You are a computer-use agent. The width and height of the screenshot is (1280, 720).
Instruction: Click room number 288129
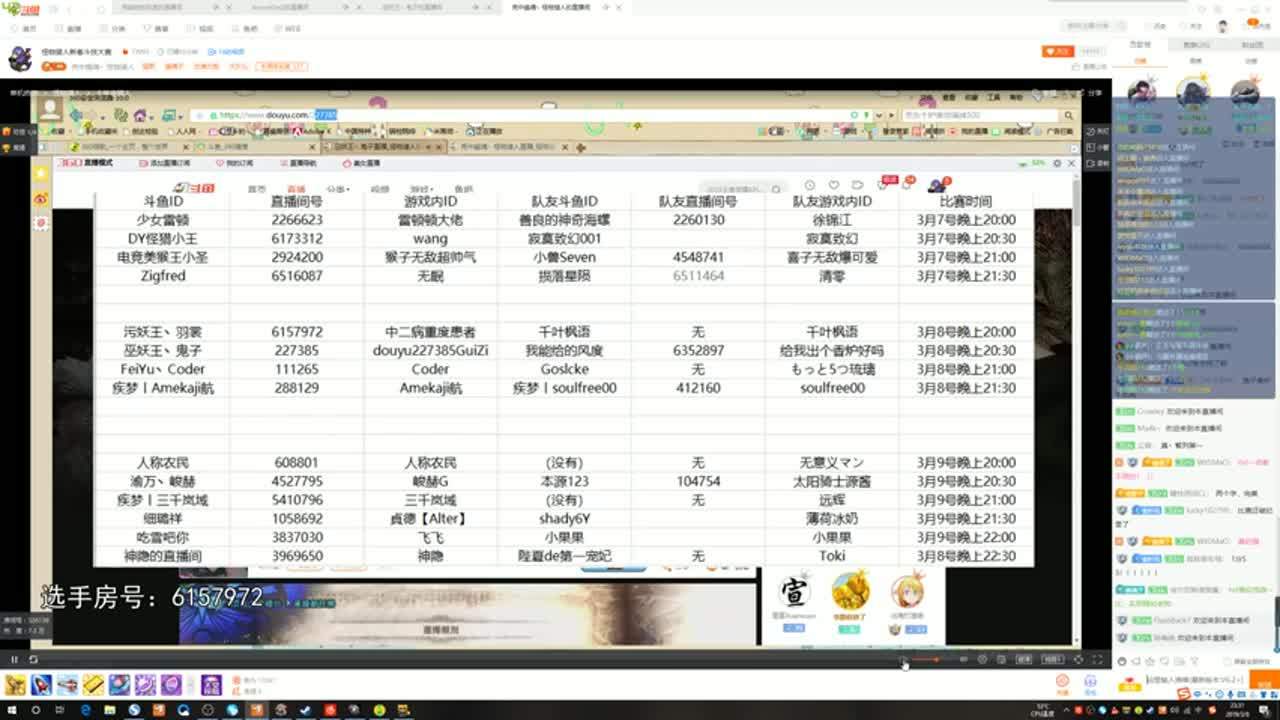click(x=297, y=388)
